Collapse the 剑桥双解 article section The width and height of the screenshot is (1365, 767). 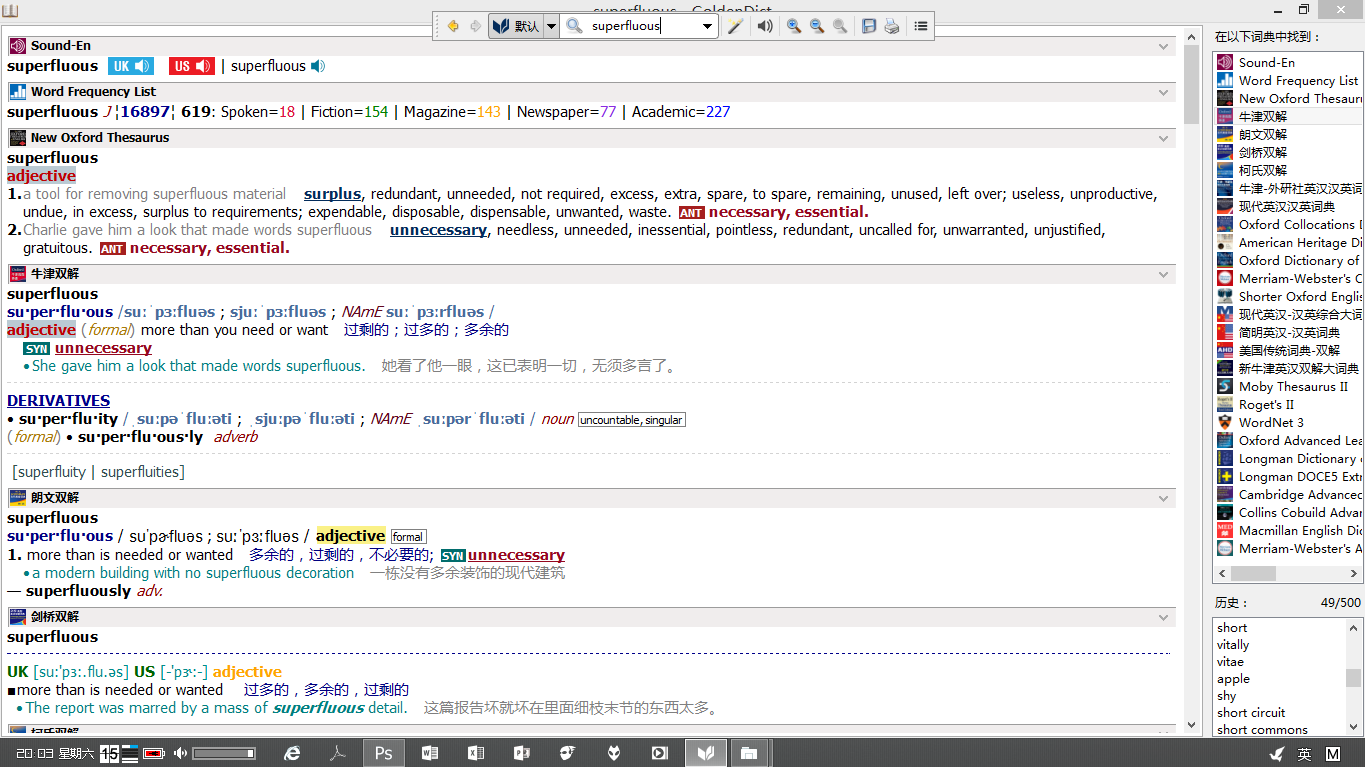(x=1163, y=617)
